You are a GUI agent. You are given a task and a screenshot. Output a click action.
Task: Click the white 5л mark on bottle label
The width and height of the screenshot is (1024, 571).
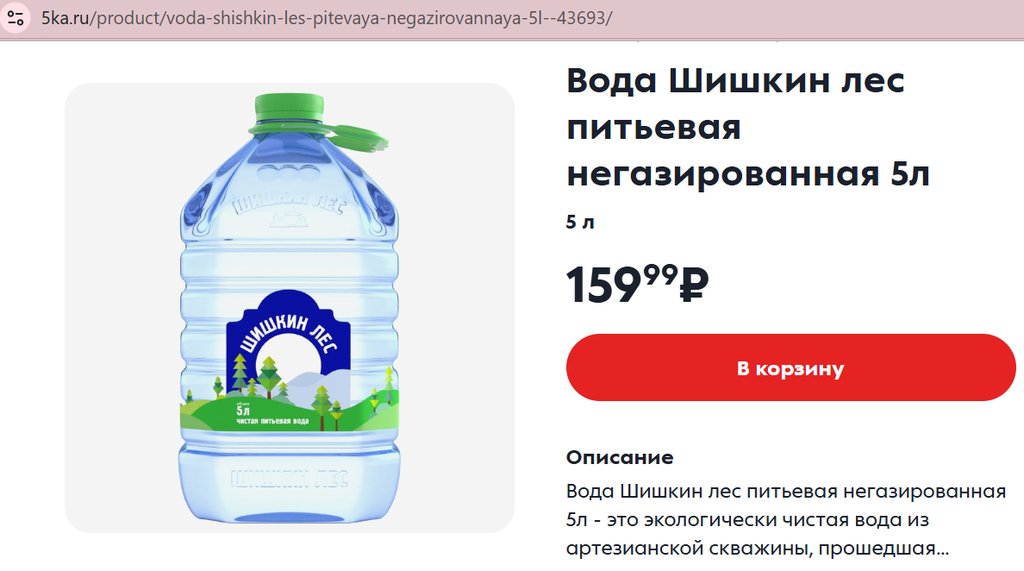click(x=243, y=410)
